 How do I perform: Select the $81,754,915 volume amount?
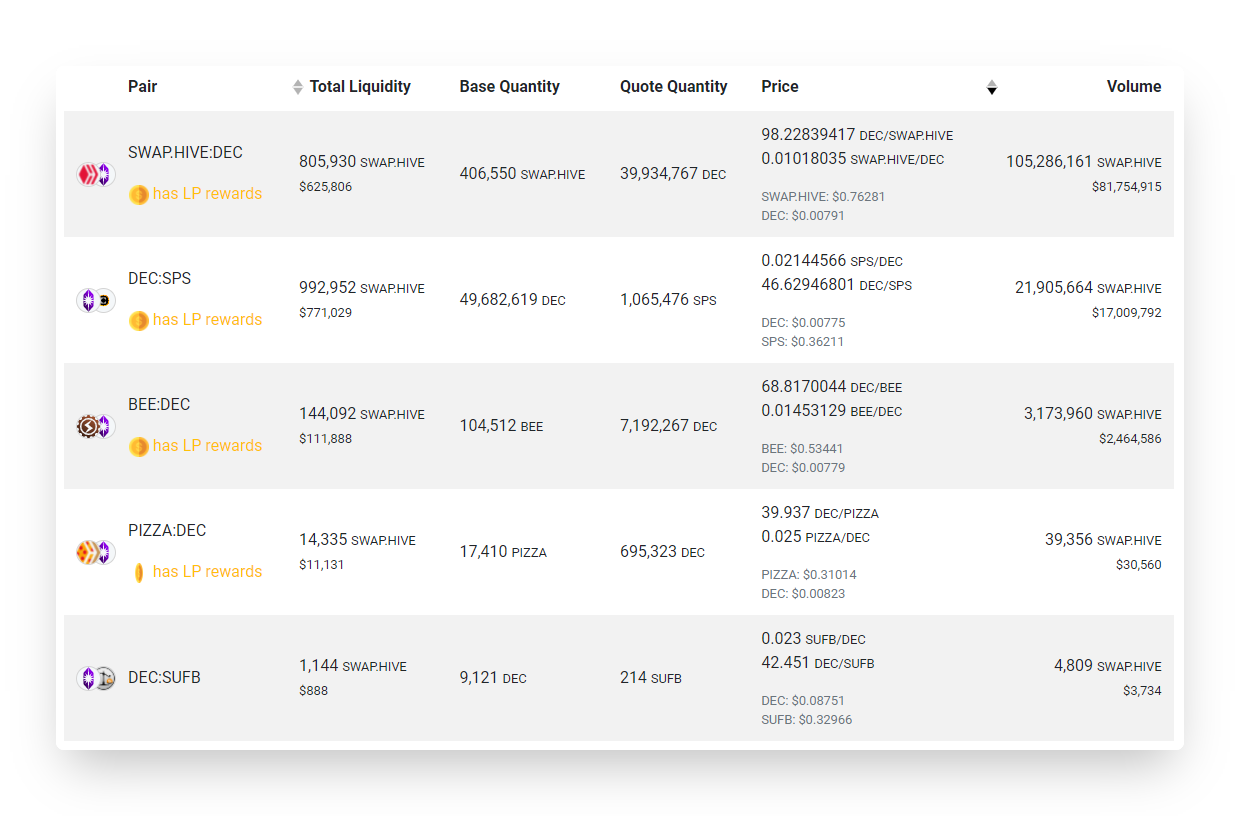point(1127,186)
